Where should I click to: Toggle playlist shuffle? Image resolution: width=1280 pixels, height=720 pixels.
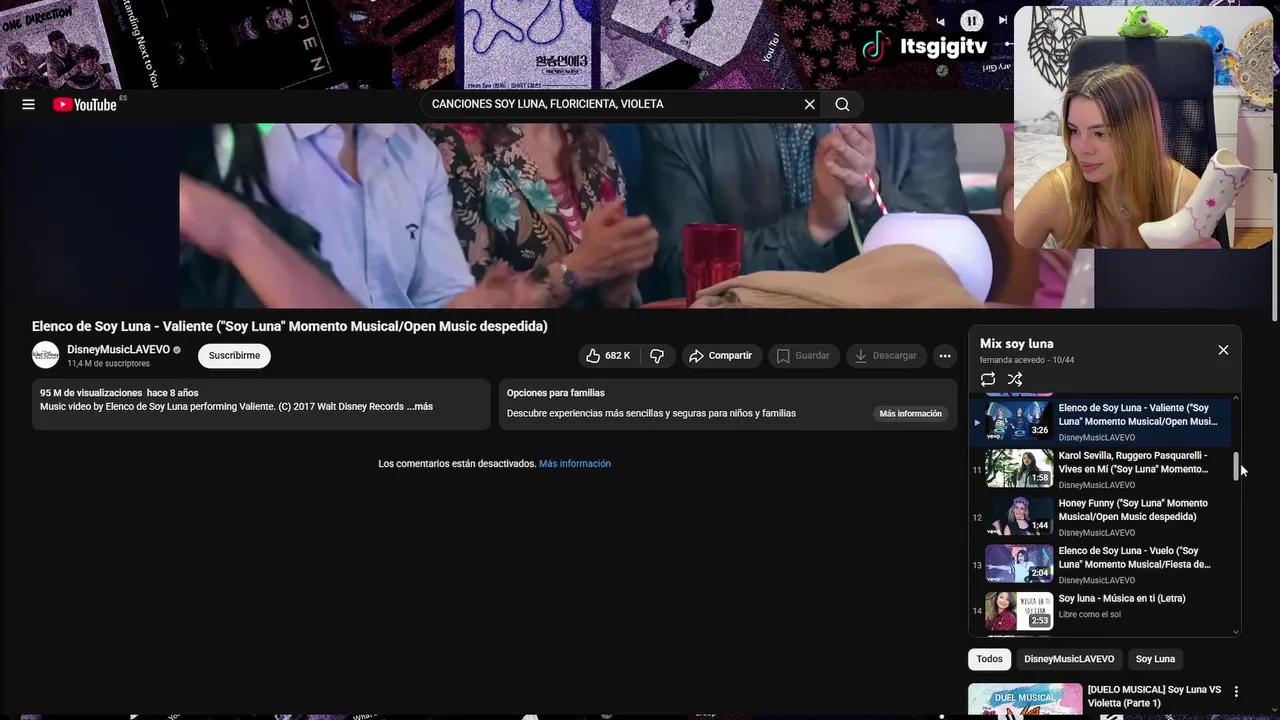(x=1015, y=379)
